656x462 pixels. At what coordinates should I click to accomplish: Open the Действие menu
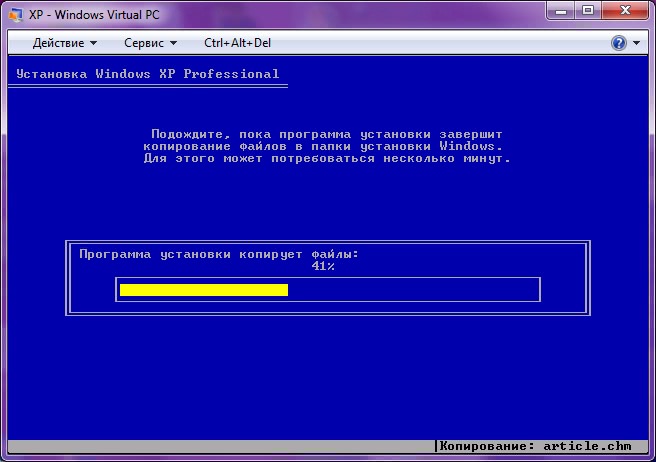[64, 43]
